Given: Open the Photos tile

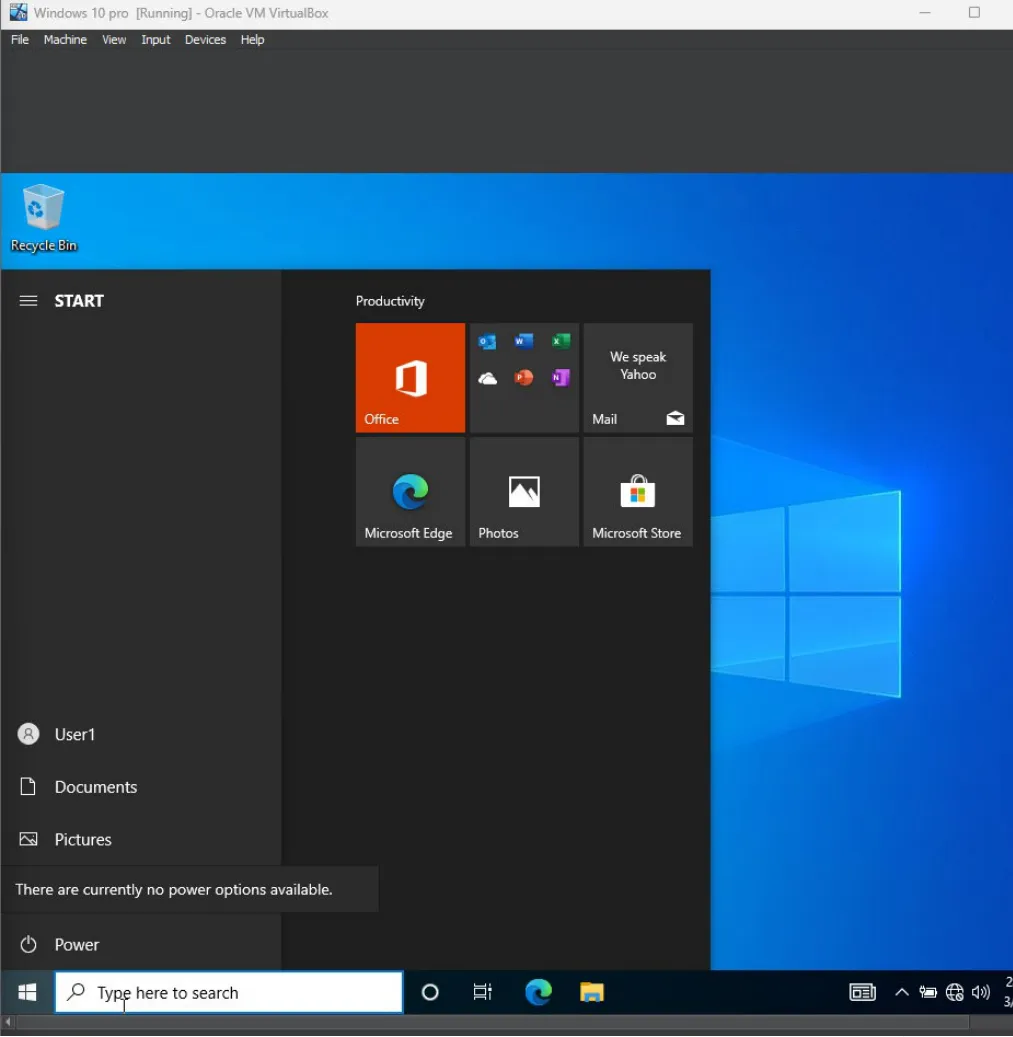Looking at the screenshot, I should pyautogui.click(x=524, y=491).
